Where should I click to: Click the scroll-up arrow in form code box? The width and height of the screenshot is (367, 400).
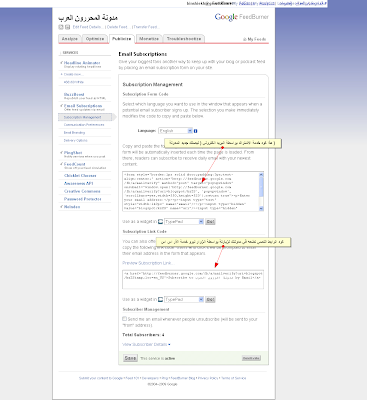pos(261,175)
